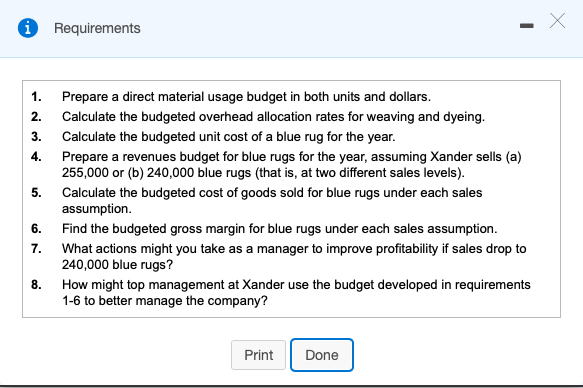Click the 'assumption.' line under requirement 5
This screenshot has width=583, height=388.
click(x=97, y=209)
